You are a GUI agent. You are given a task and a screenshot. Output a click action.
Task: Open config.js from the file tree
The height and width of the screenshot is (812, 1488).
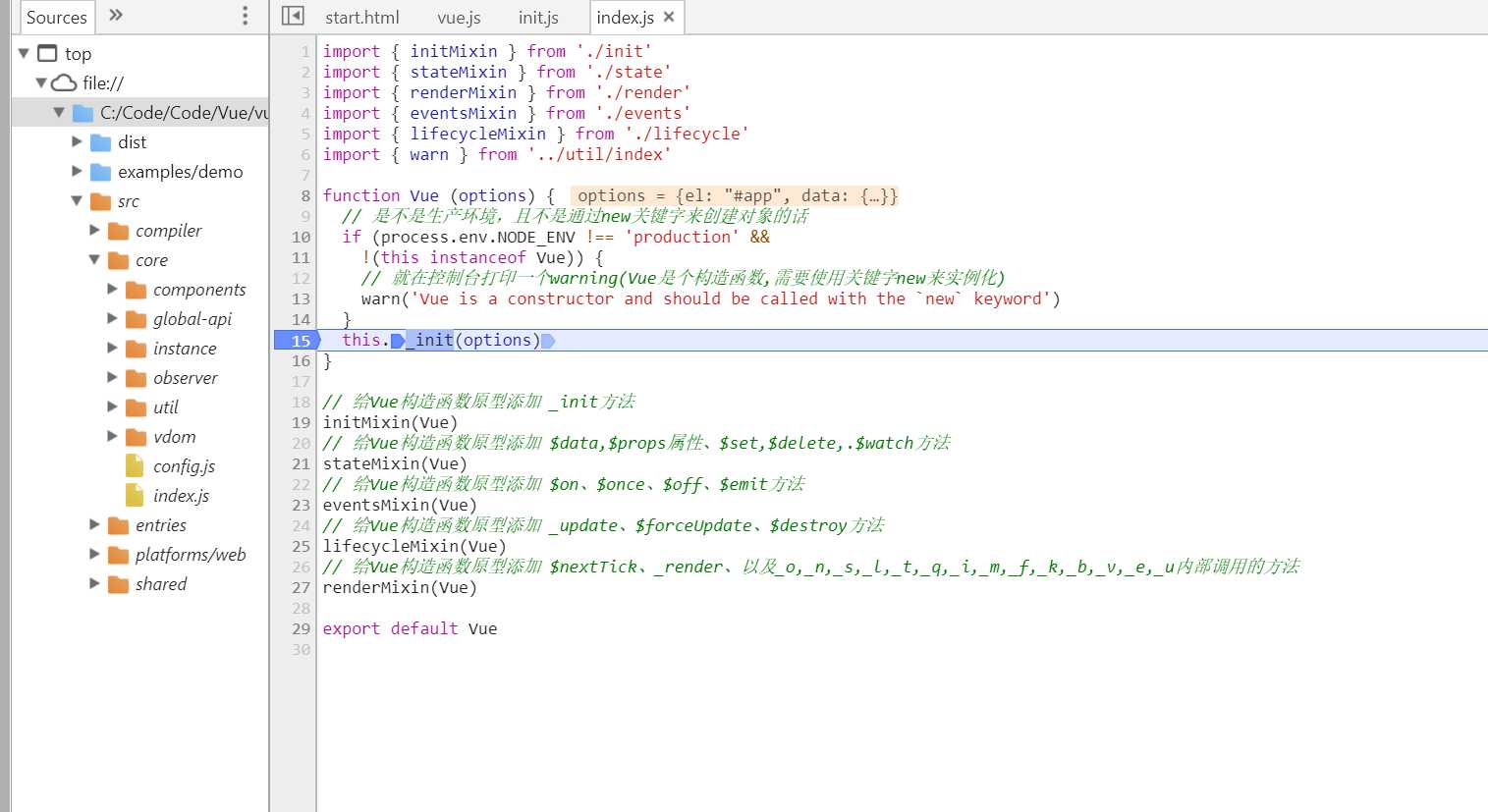pyautogui.click(x=184, y=466)
